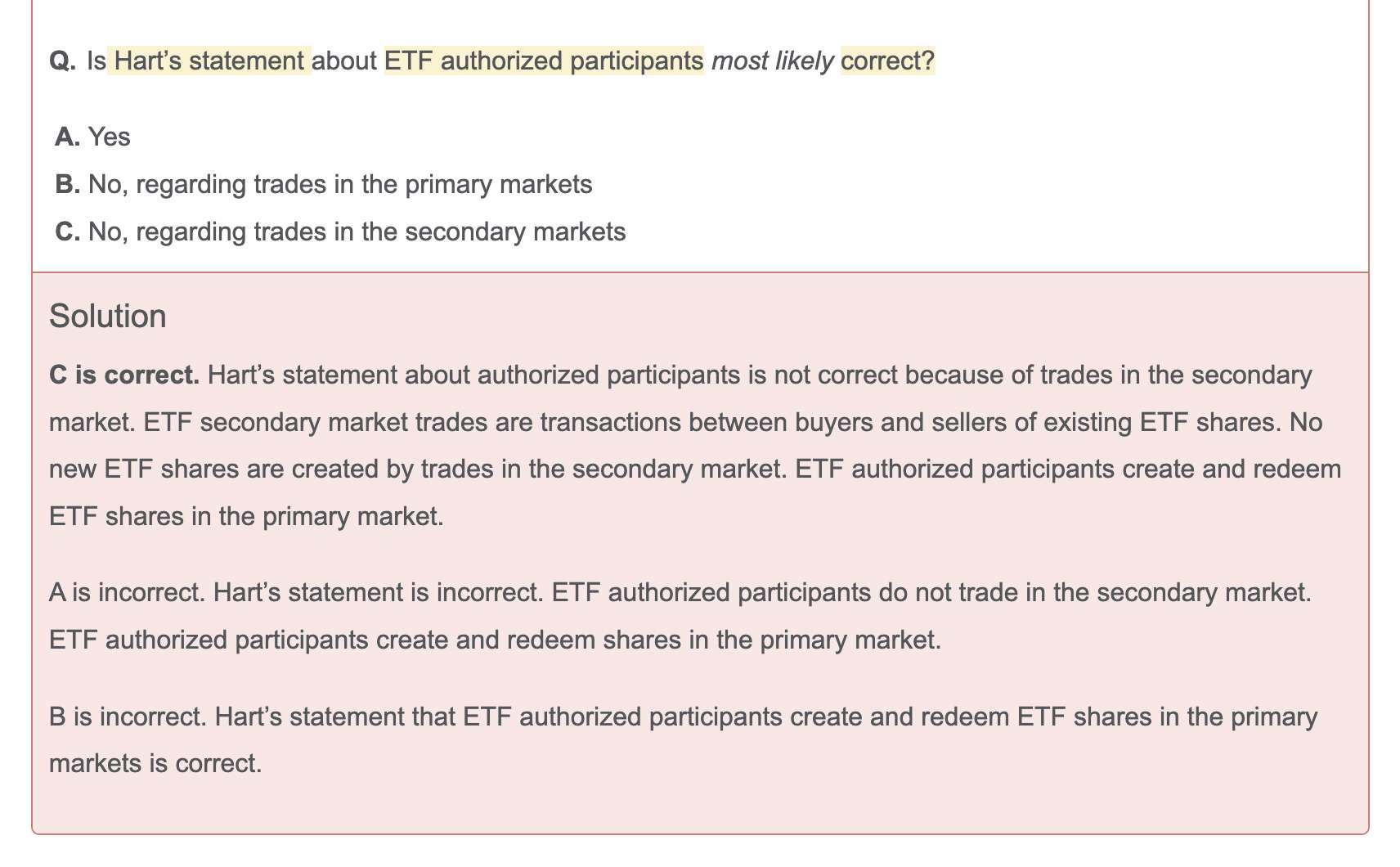Click the "B is incorrect" explanation paragraph

point(684,740)
